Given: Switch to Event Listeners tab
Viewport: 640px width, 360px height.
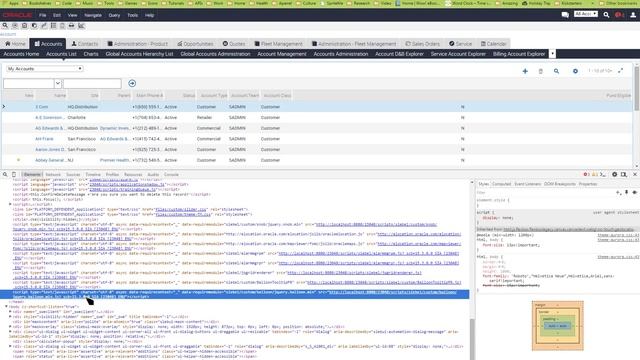Looking at the screenshot, I should click(527, 184).
